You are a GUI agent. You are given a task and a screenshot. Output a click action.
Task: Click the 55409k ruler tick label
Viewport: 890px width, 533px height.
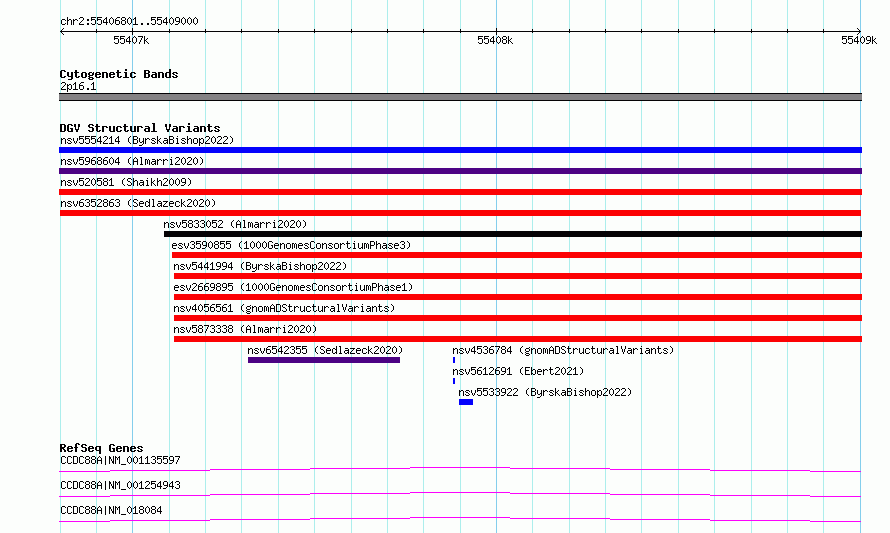[859, 40]
